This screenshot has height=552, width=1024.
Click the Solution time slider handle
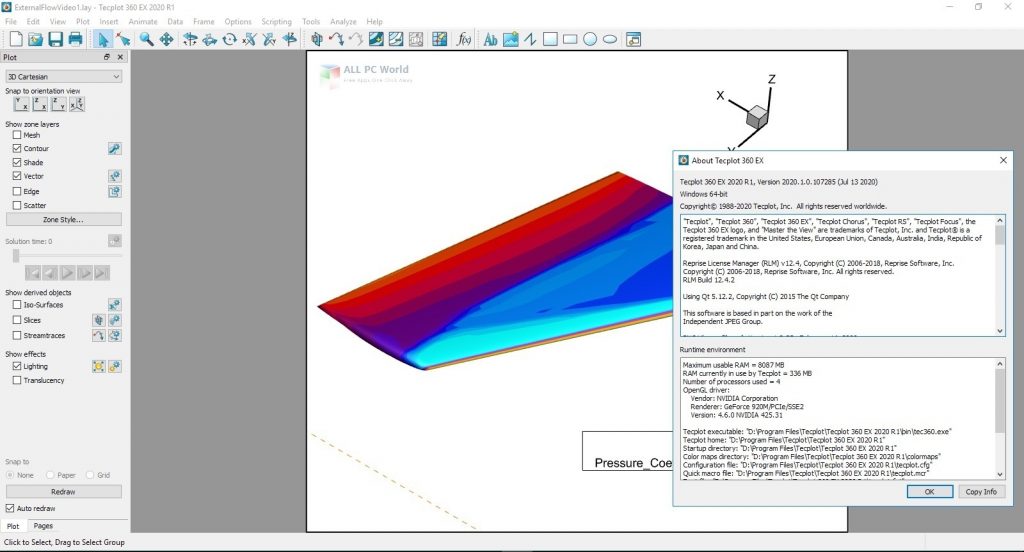point(16,256)
